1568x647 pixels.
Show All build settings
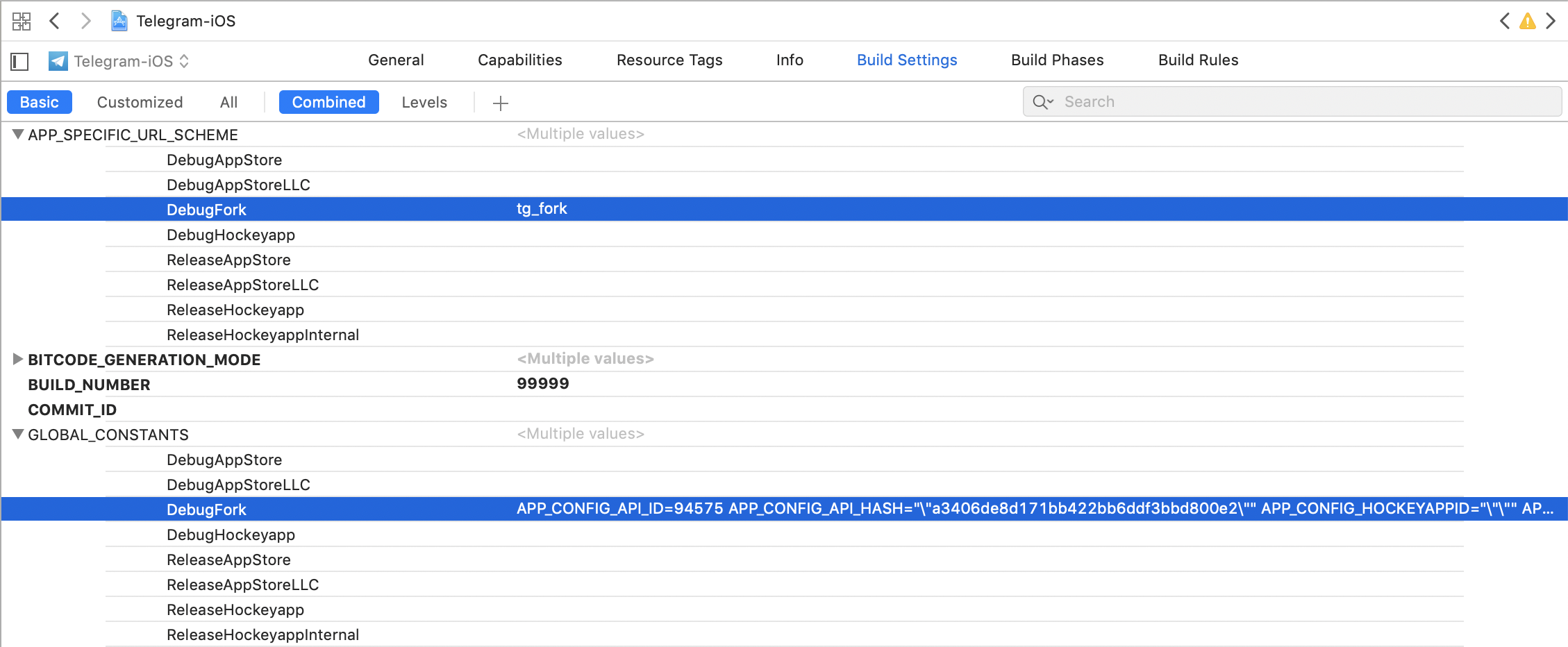228,102
